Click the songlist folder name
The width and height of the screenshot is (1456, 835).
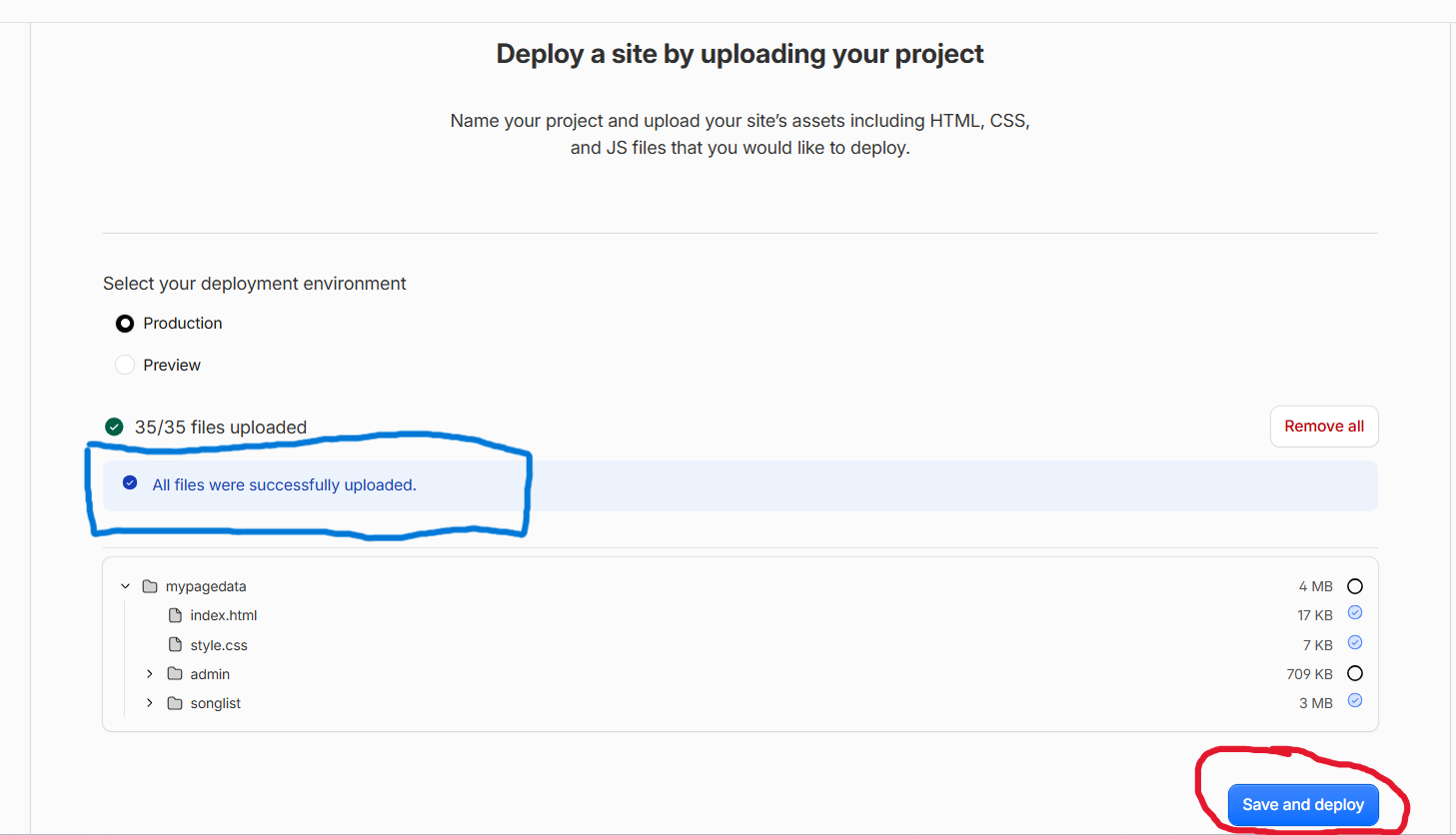coord(216,703)
